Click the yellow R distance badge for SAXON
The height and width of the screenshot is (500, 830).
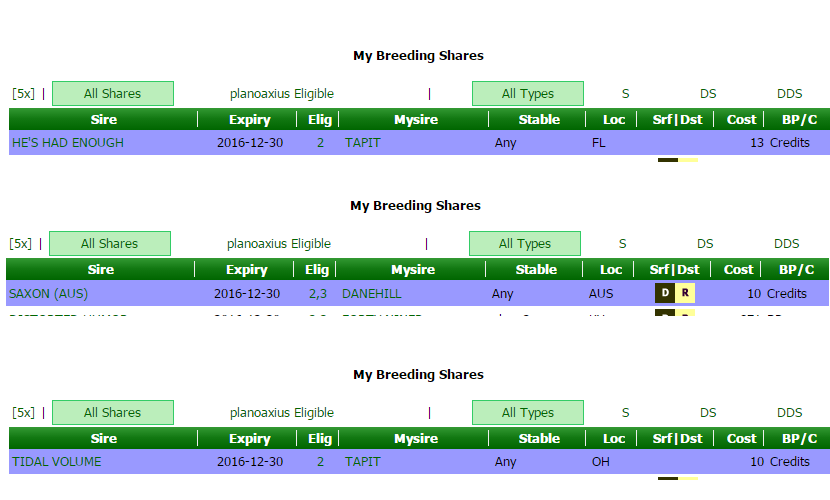(x=684, y=293)
